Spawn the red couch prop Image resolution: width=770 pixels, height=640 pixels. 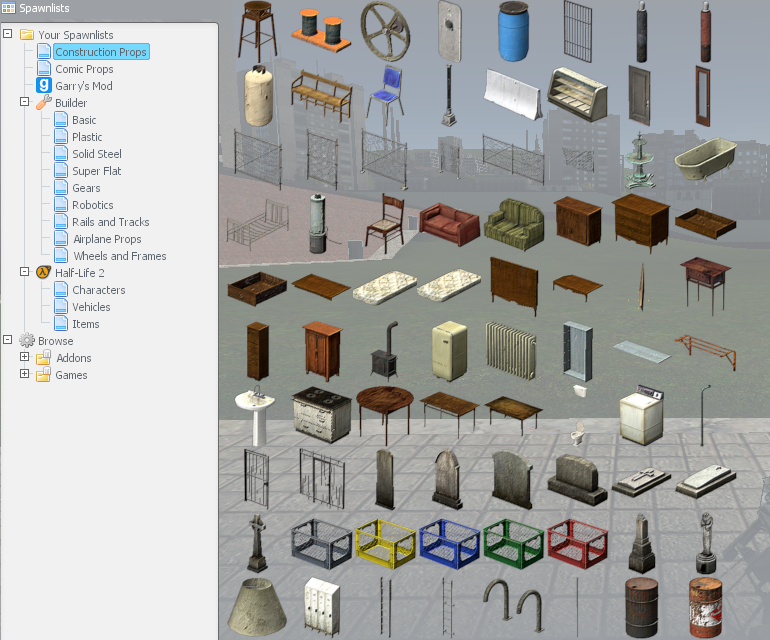point(449,223)
